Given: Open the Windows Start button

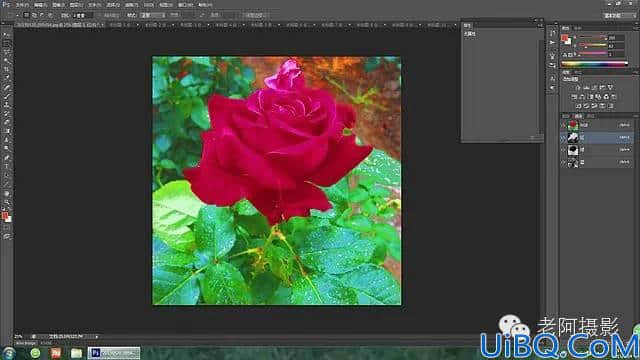Looking at the screenshot, I should 8,353.
